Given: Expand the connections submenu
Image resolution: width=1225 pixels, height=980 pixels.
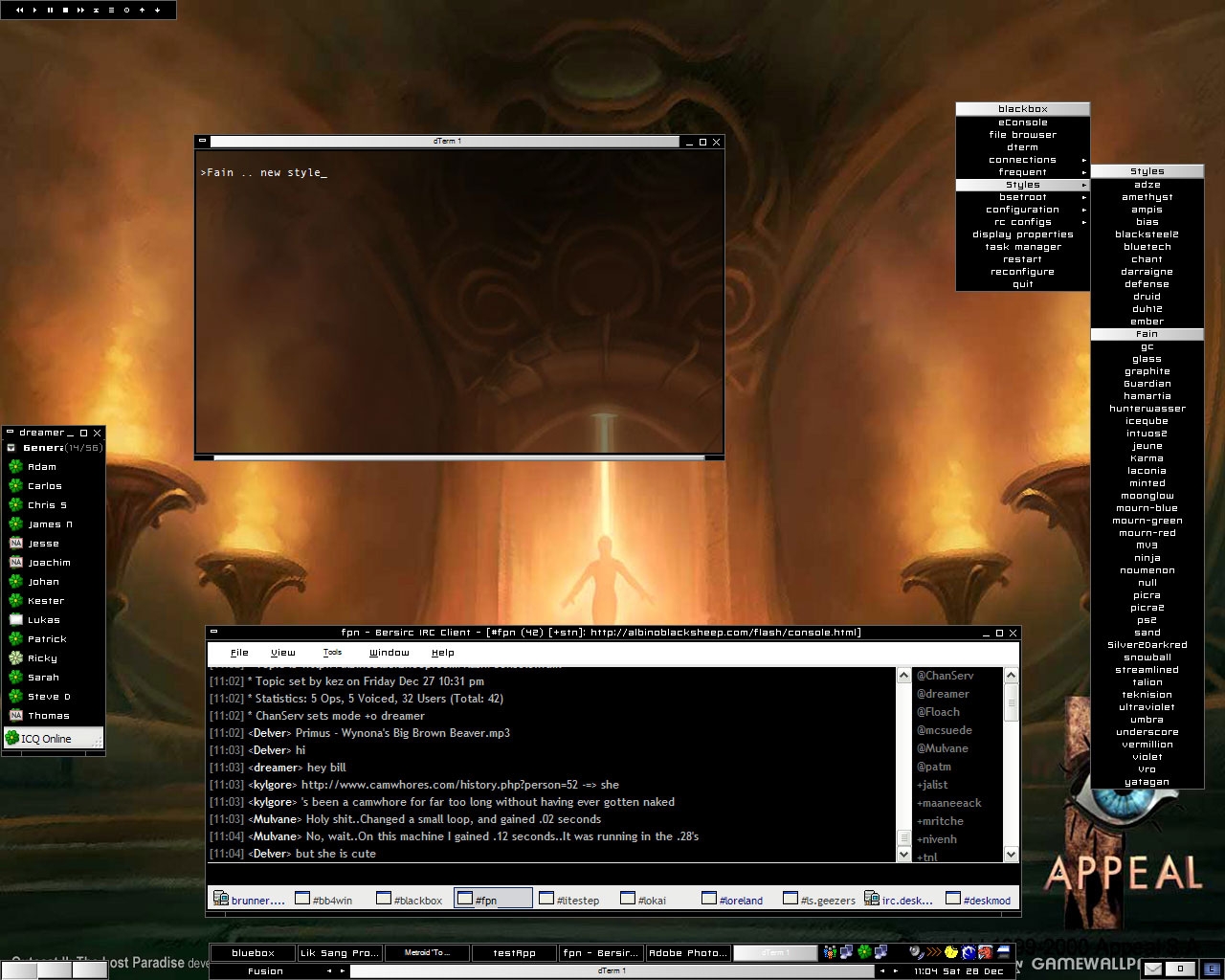Looking at the screenshot, I should click(1022, 160).
